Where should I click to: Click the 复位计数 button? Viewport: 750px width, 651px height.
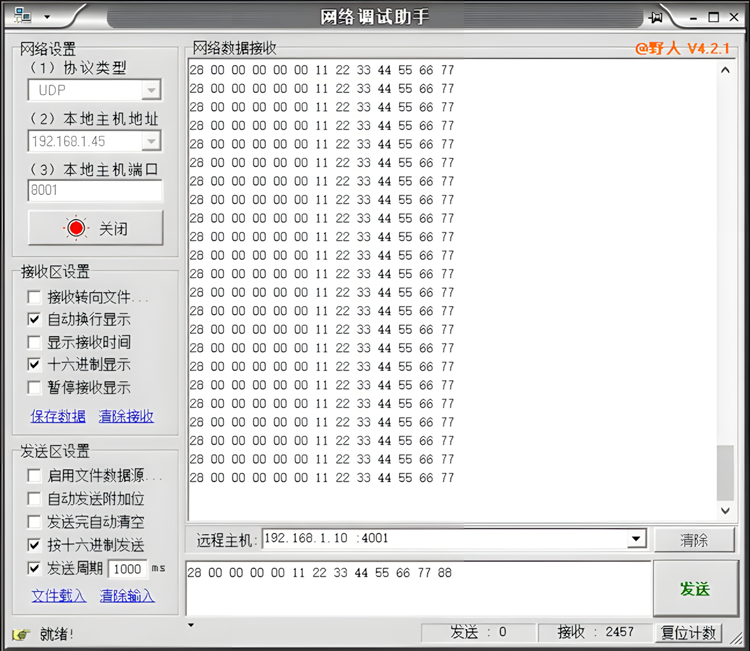[688, 632]
